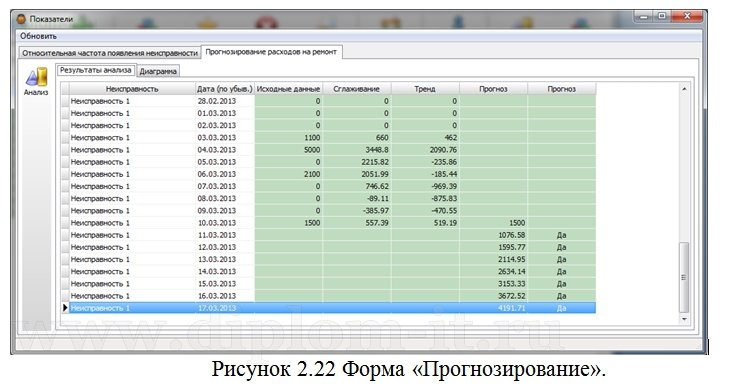Click date cell 01.03.2013
Screen dimensions: 732x390
[217, 113]
